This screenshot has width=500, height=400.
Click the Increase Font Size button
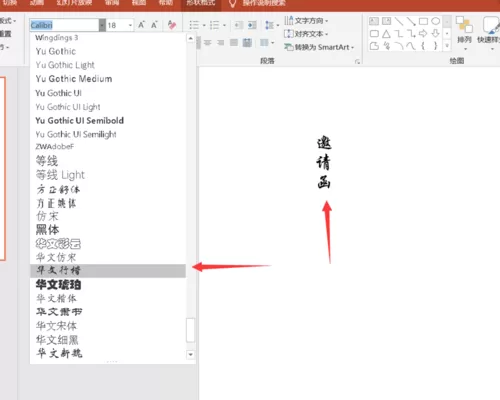click(141, 25)
